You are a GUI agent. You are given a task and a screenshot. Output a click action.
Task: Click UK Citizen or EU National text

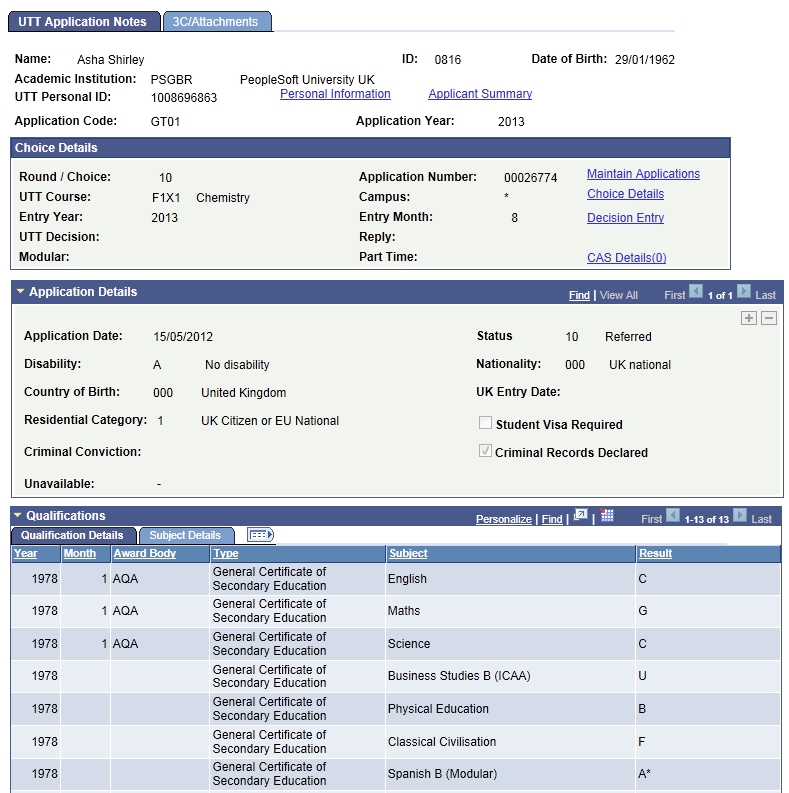coord(270,421)
